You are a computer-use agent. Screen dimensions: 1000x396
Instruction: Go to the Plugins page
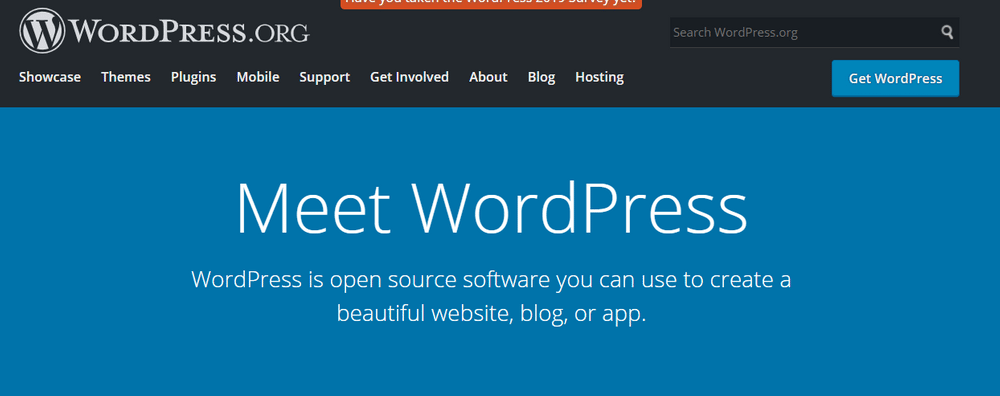tap(193, 77)
